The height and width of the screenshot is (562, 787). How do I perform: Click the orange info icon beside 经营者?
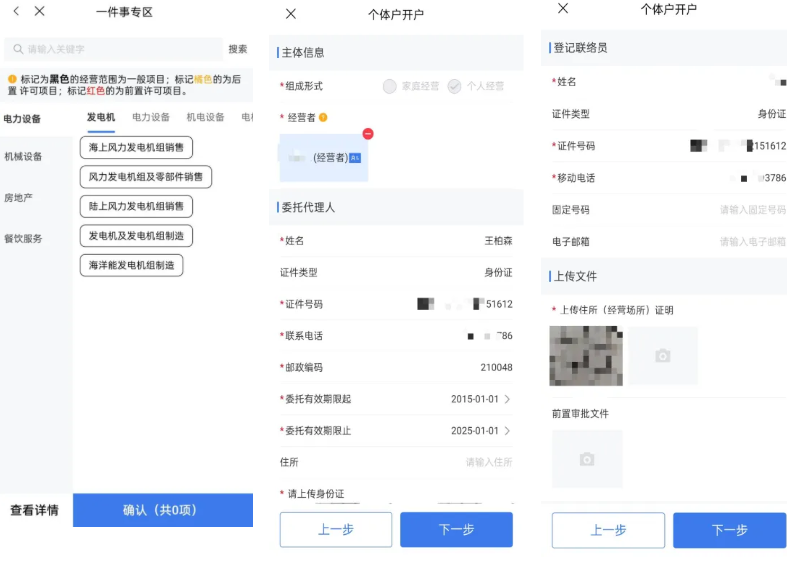pyautogui.click(x=323, y=118)
